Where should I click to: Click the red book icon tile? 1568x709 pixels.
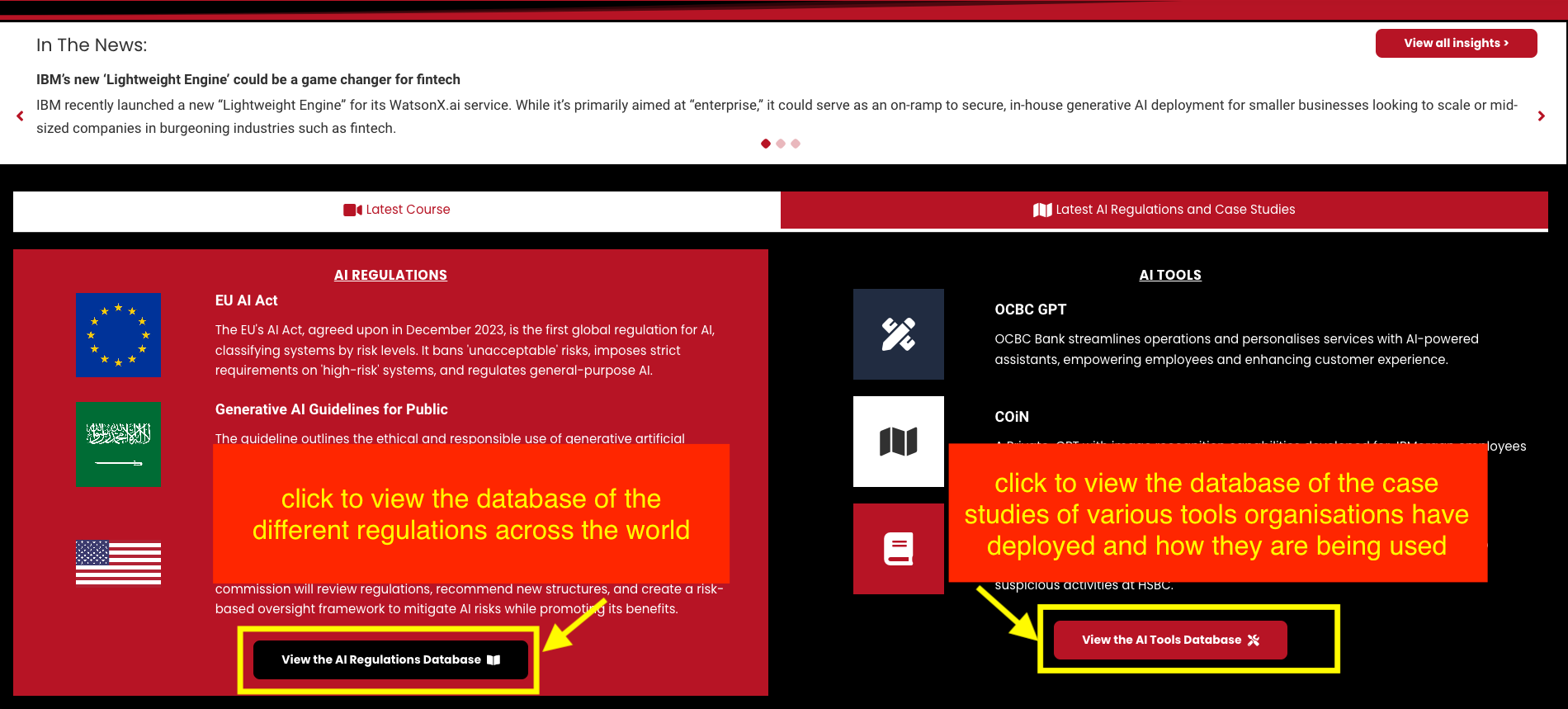coord(899,549)
